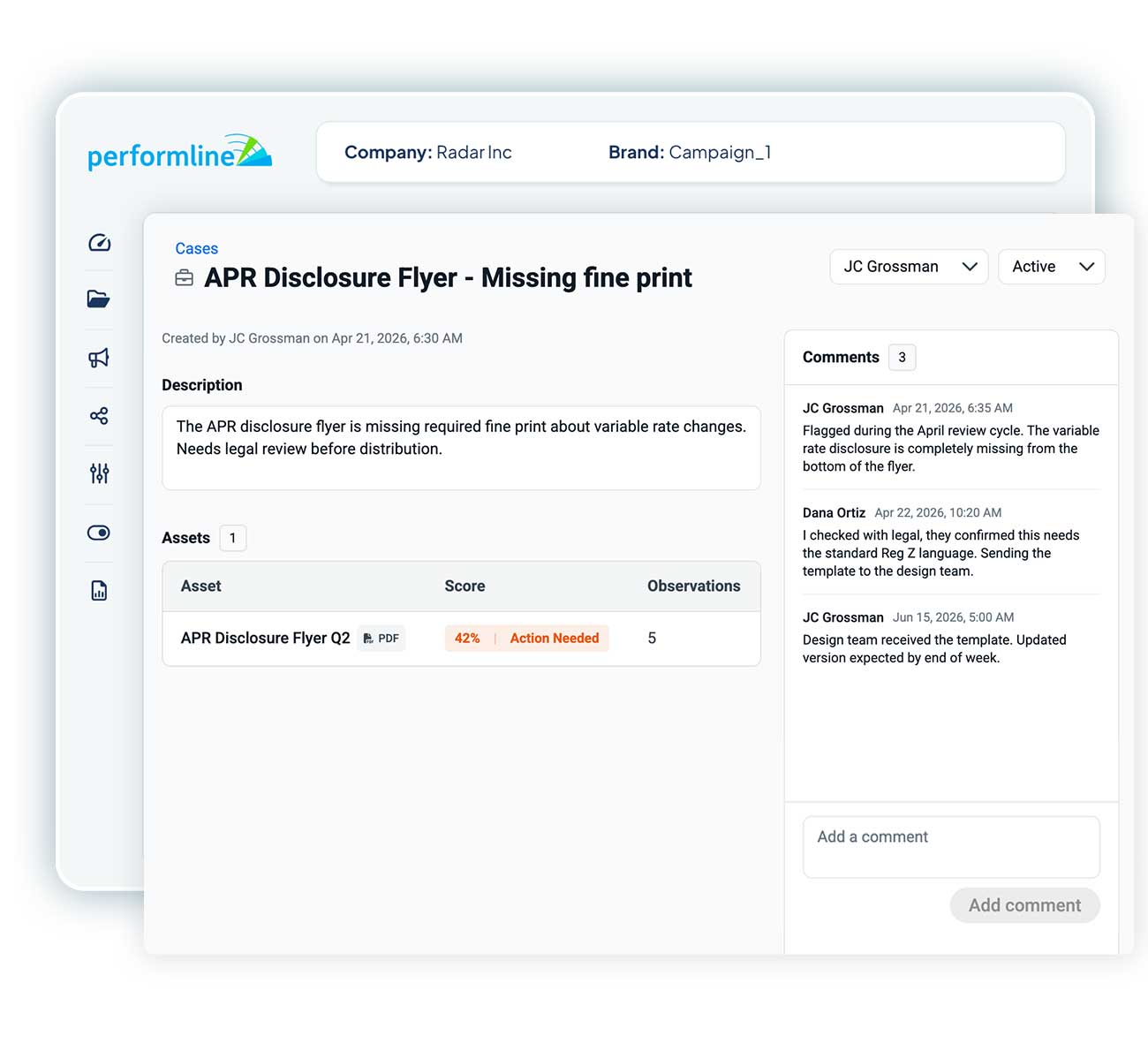Viewport: 1148px width, 1051px height.
Task: Click the Add comment button
Action: 1025,905
